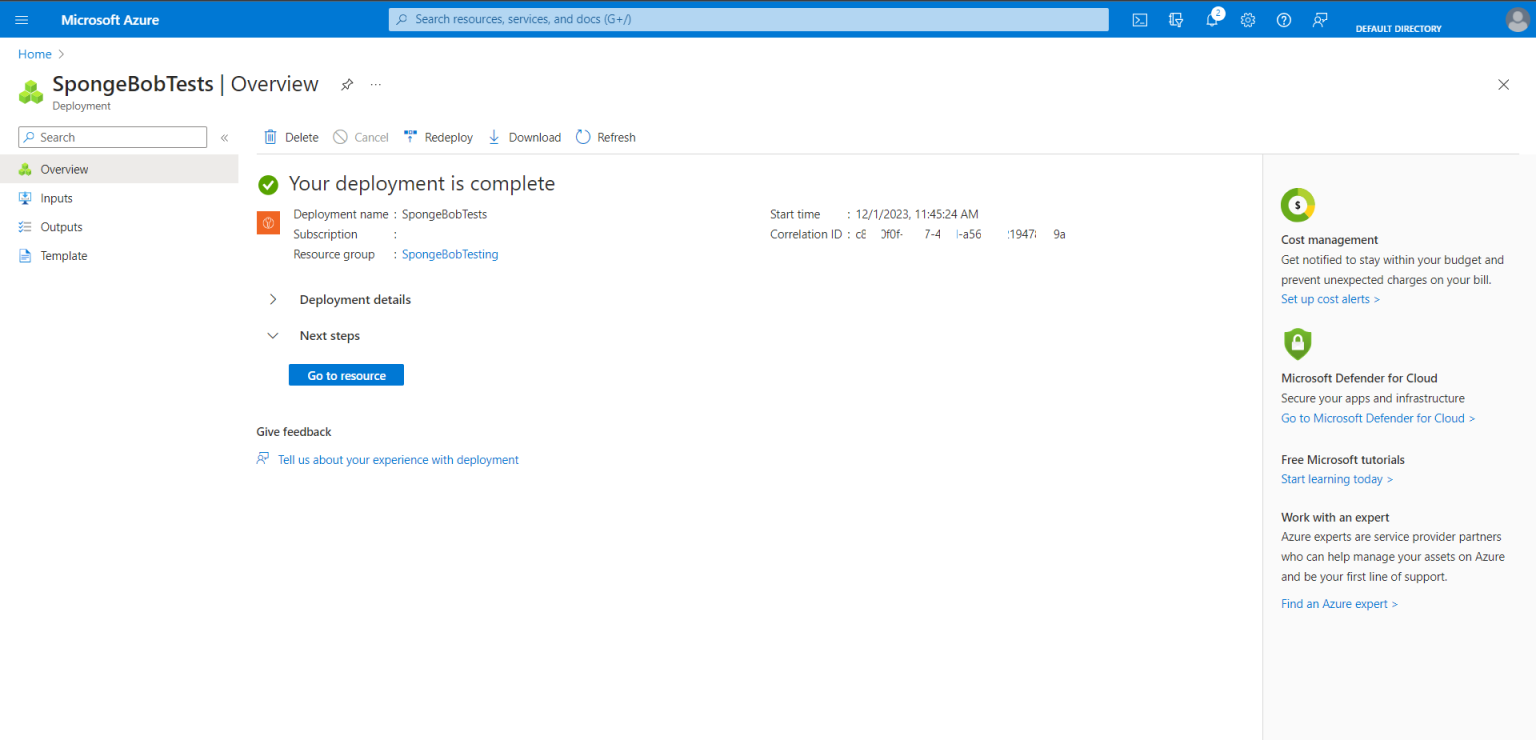This screenshot has height=740, width=1536.
Task: Collapse the Next steps section
Action: [x=273, y=336]
